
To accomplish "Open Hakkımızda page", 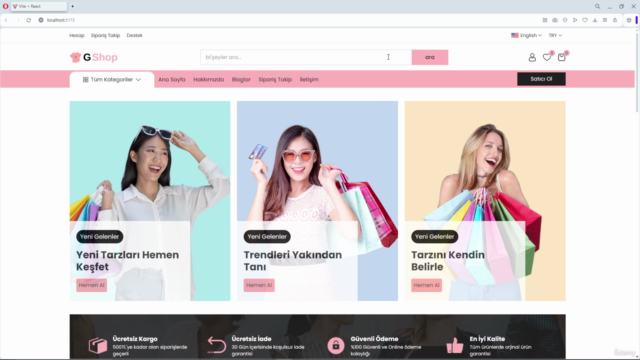I will pos(209,80).
